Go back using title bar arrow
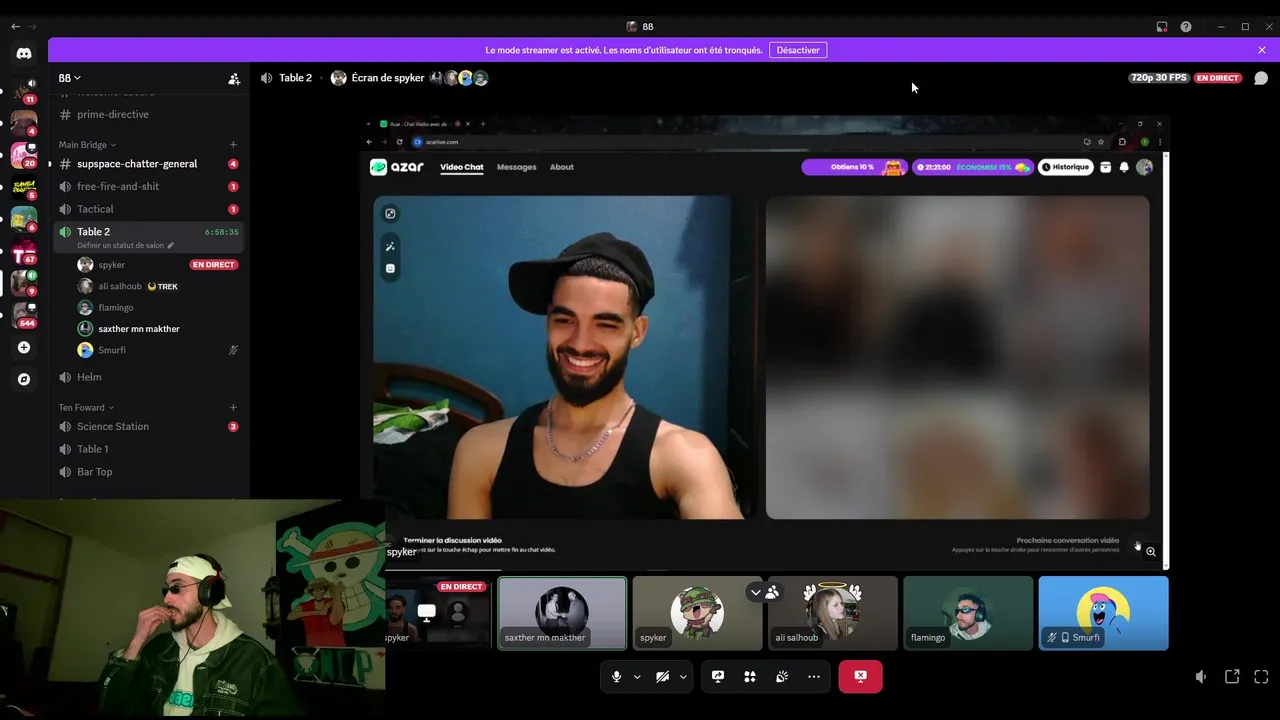 15,27
